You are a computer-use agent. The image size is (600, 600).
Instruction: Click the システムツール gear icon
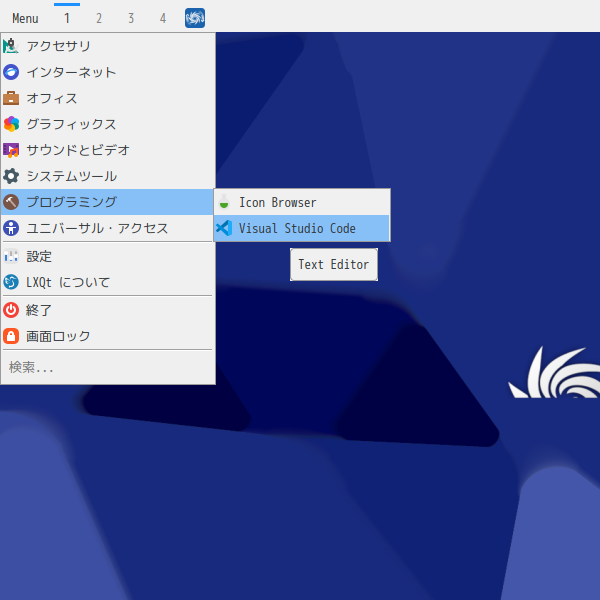click(11, 176)
